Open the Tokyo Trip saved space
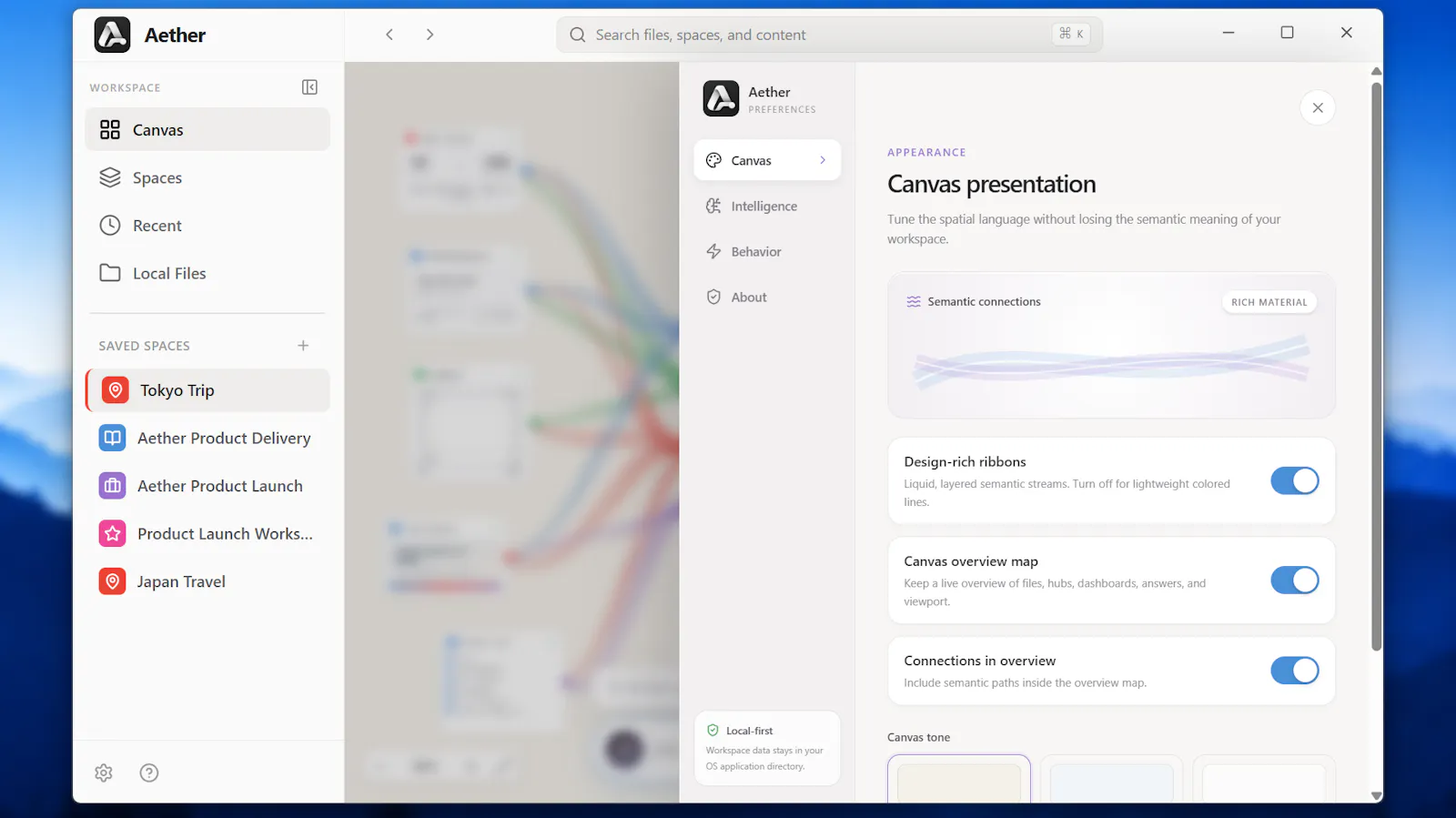The width and height of the screenshot is (1456, 818). pyautogui.click(x=207, y=390)
